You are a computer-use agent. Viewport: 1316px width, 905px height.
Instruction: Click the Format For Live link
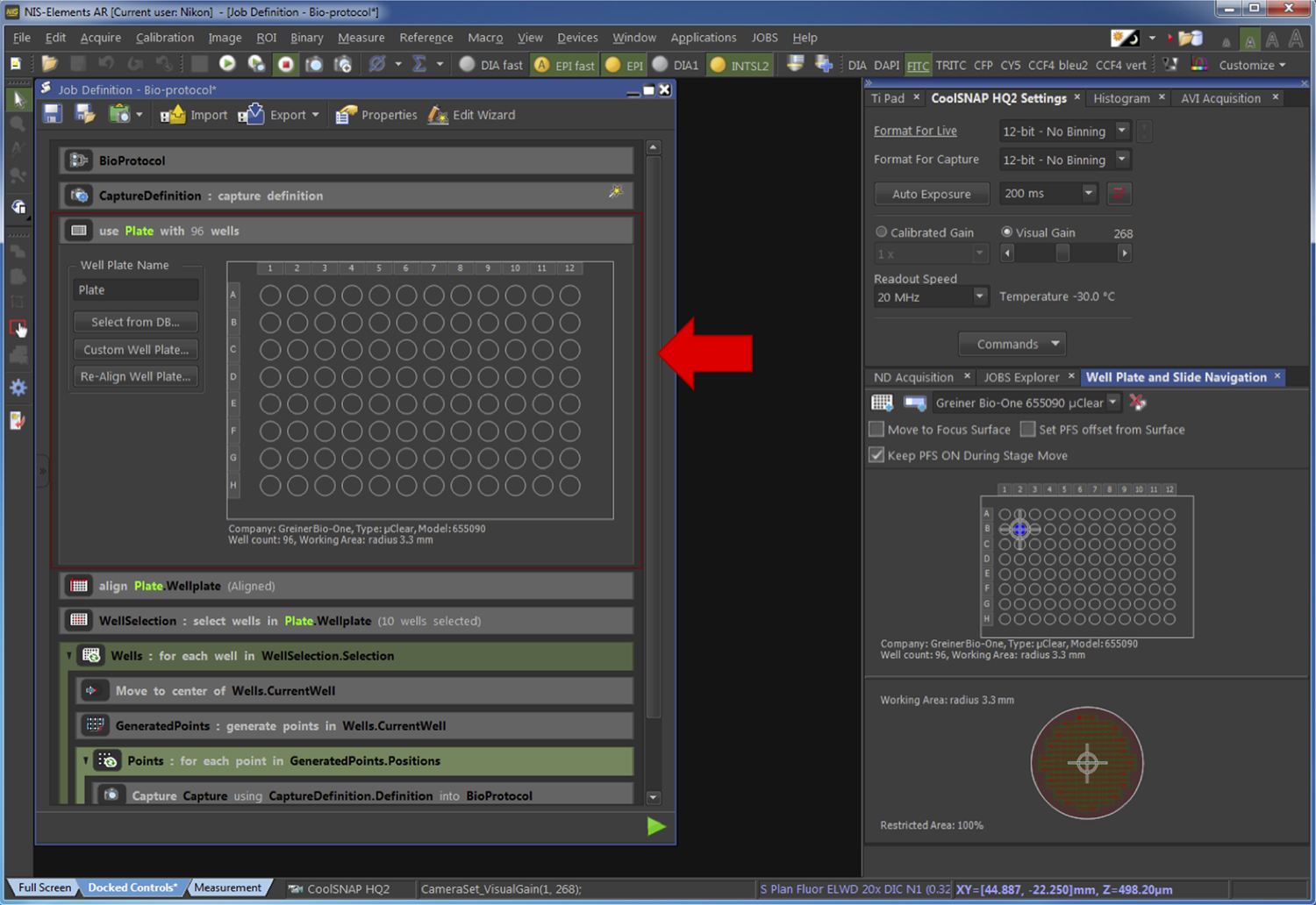915,131
